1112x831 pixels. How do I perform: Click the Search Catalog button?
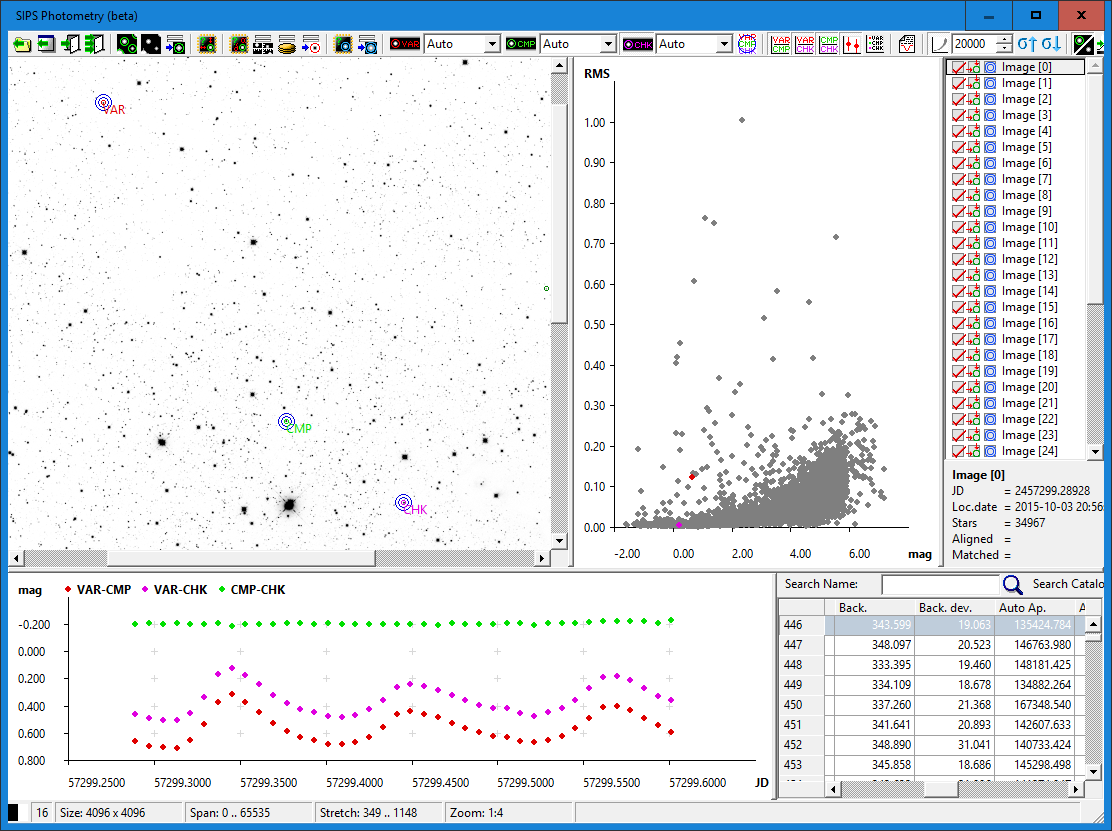(x=1068, y=584)
